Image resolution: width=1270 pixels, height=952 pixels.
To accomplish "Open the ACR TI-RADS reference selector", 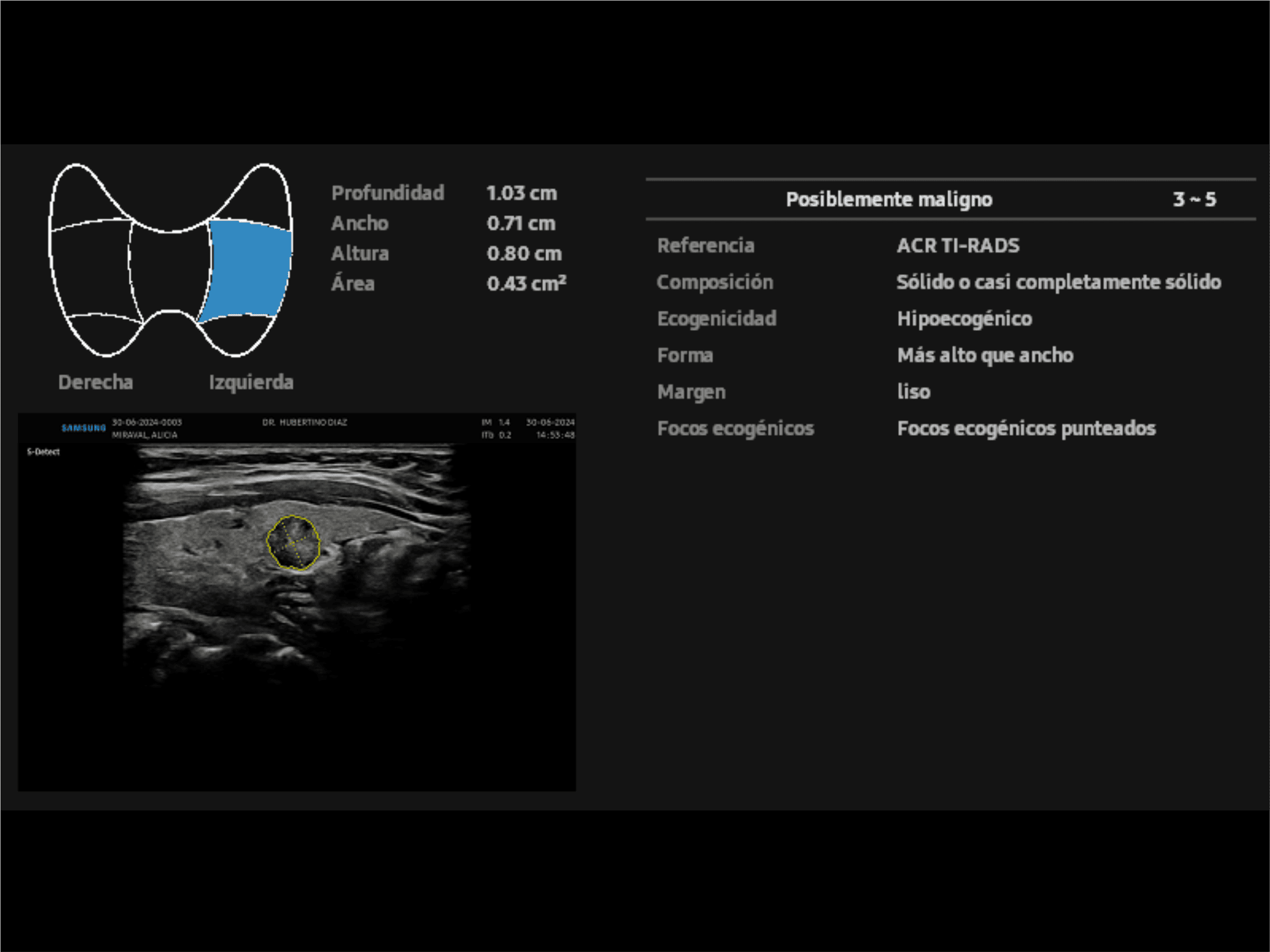I will coord(957,246).
